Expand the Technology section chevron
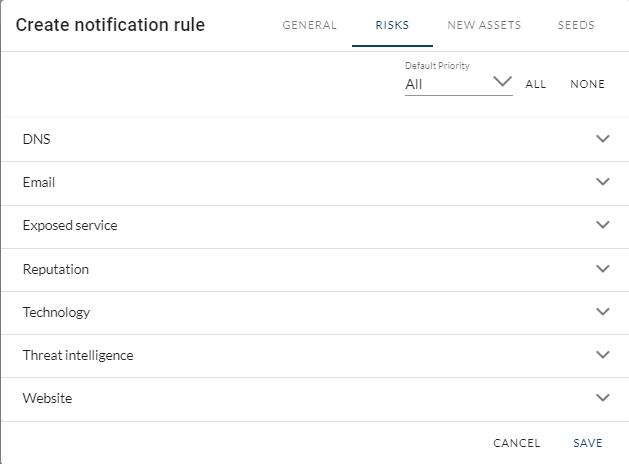 pyautogui.click(x=602, y=312)
